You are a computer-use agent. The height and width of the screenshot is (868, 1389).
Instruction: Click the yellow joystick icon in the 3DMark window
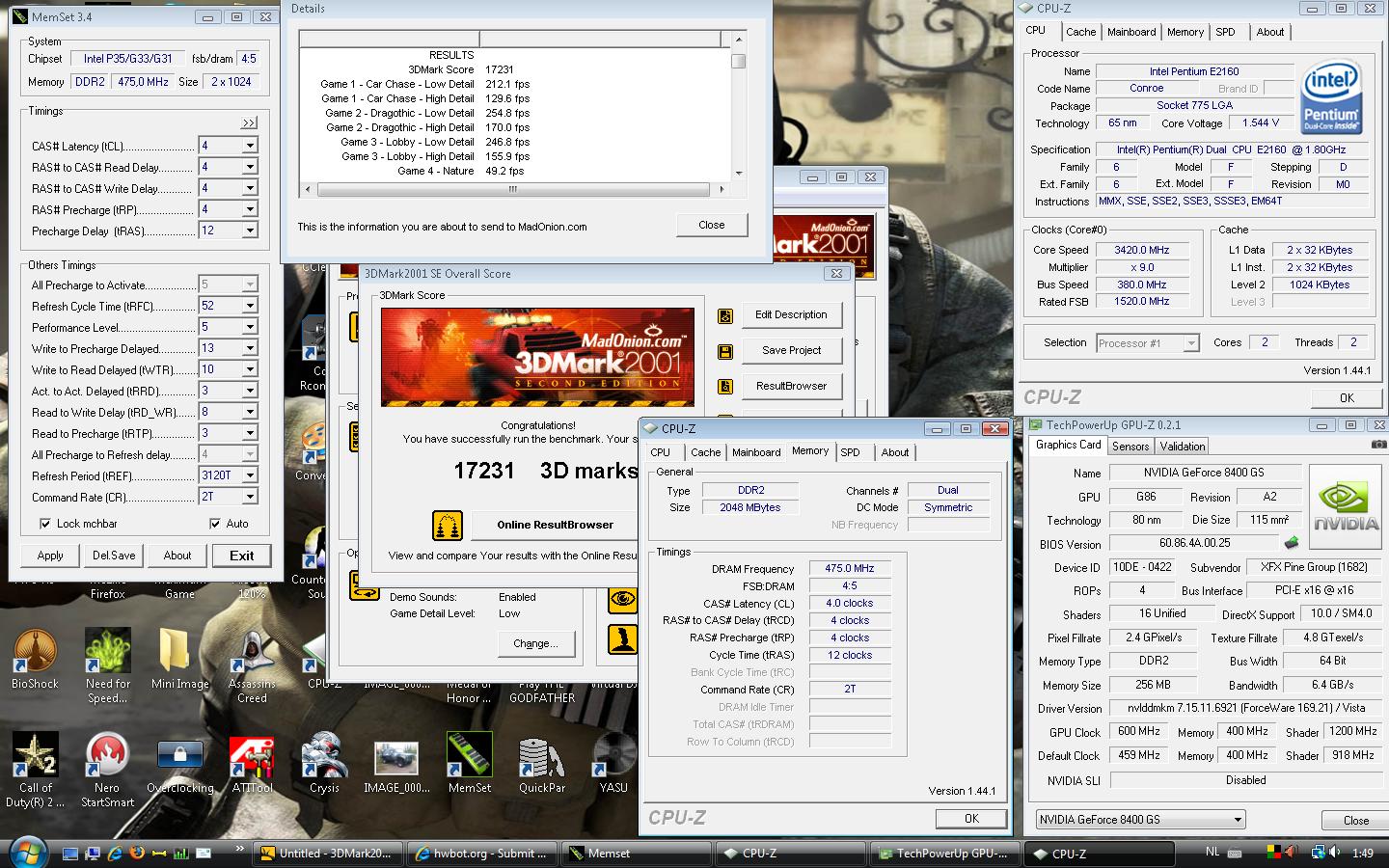(622, 639)
